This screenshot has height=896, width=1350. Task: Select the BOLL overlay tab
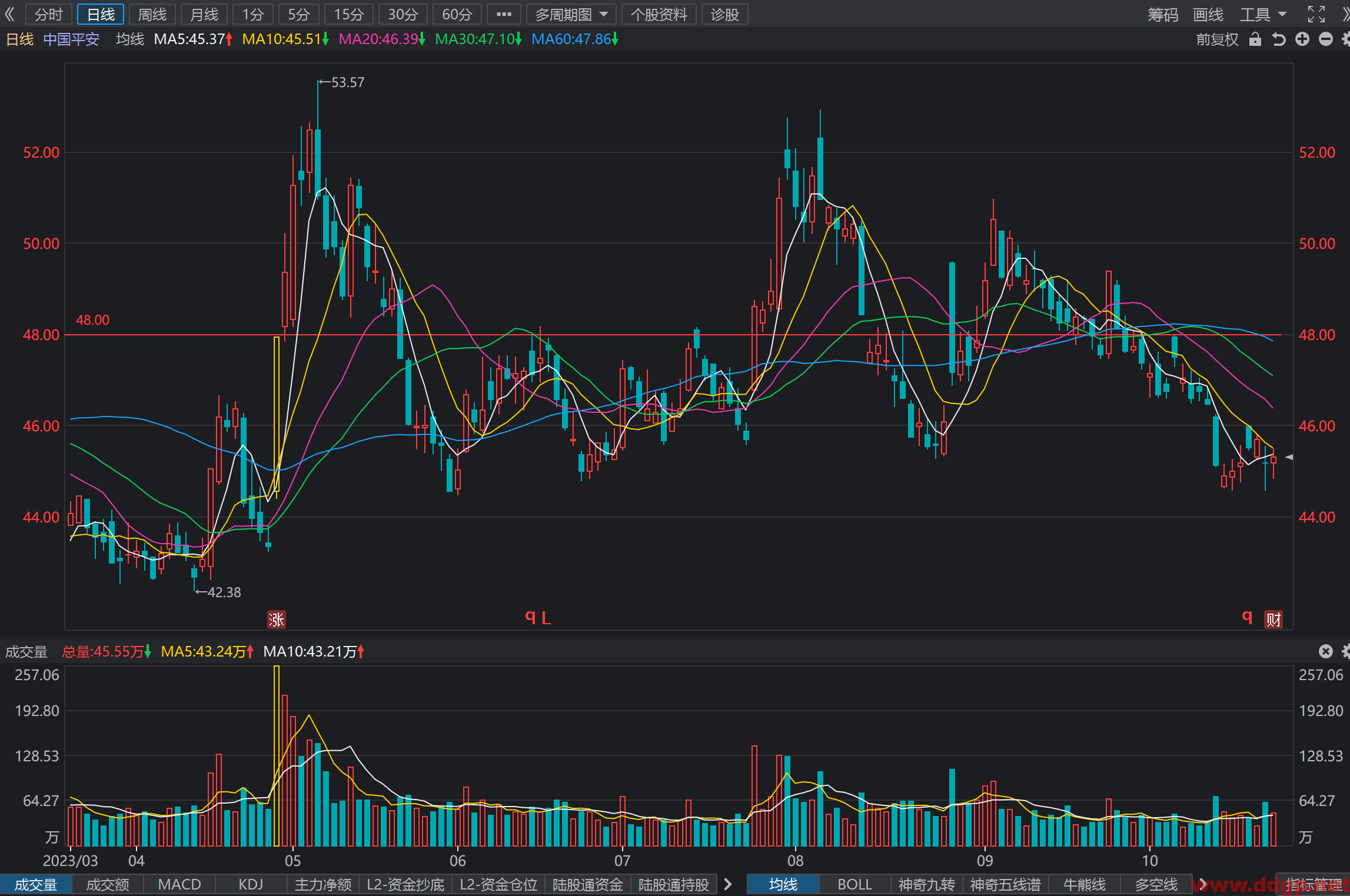[854, 884]
